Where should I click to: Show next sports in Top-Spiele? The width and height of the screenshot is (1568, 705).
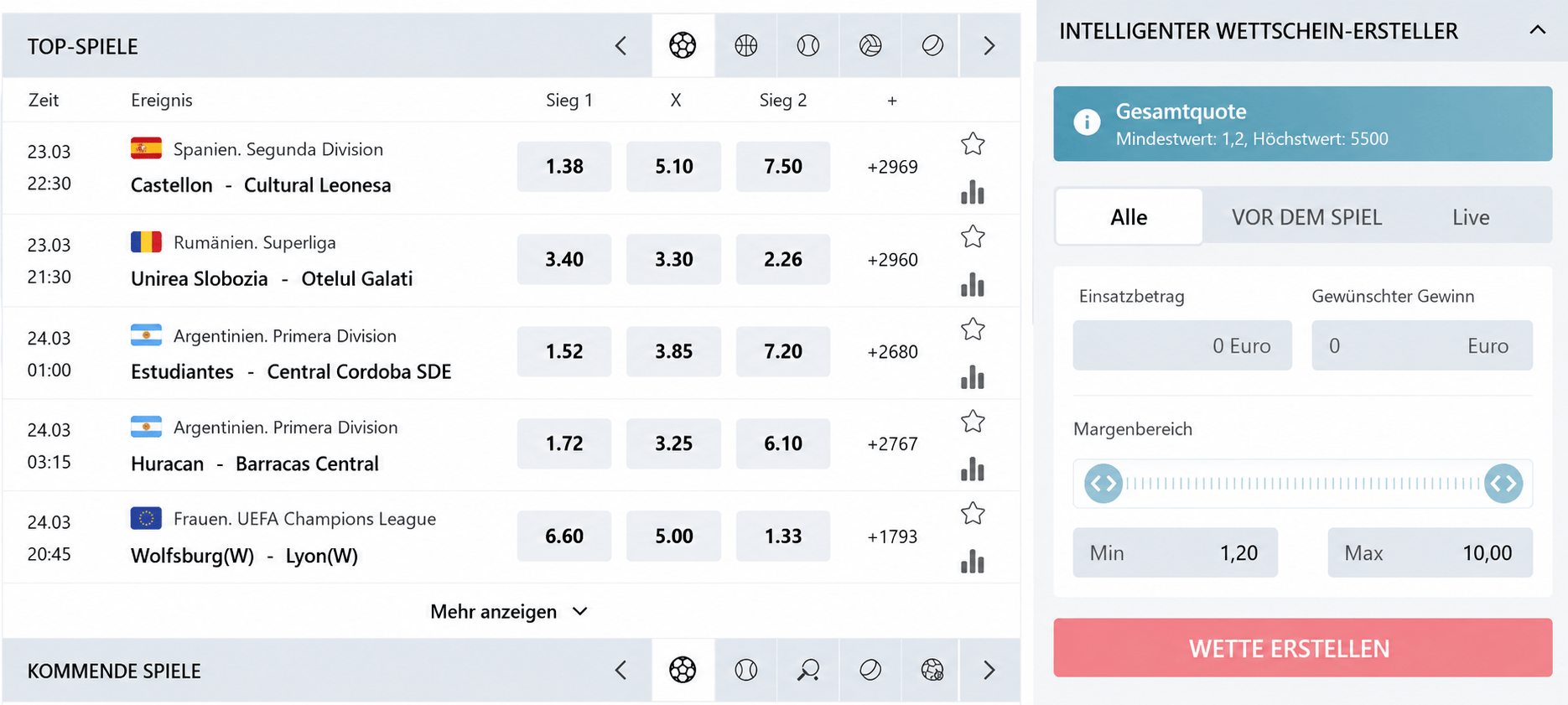tap(989, 45)
